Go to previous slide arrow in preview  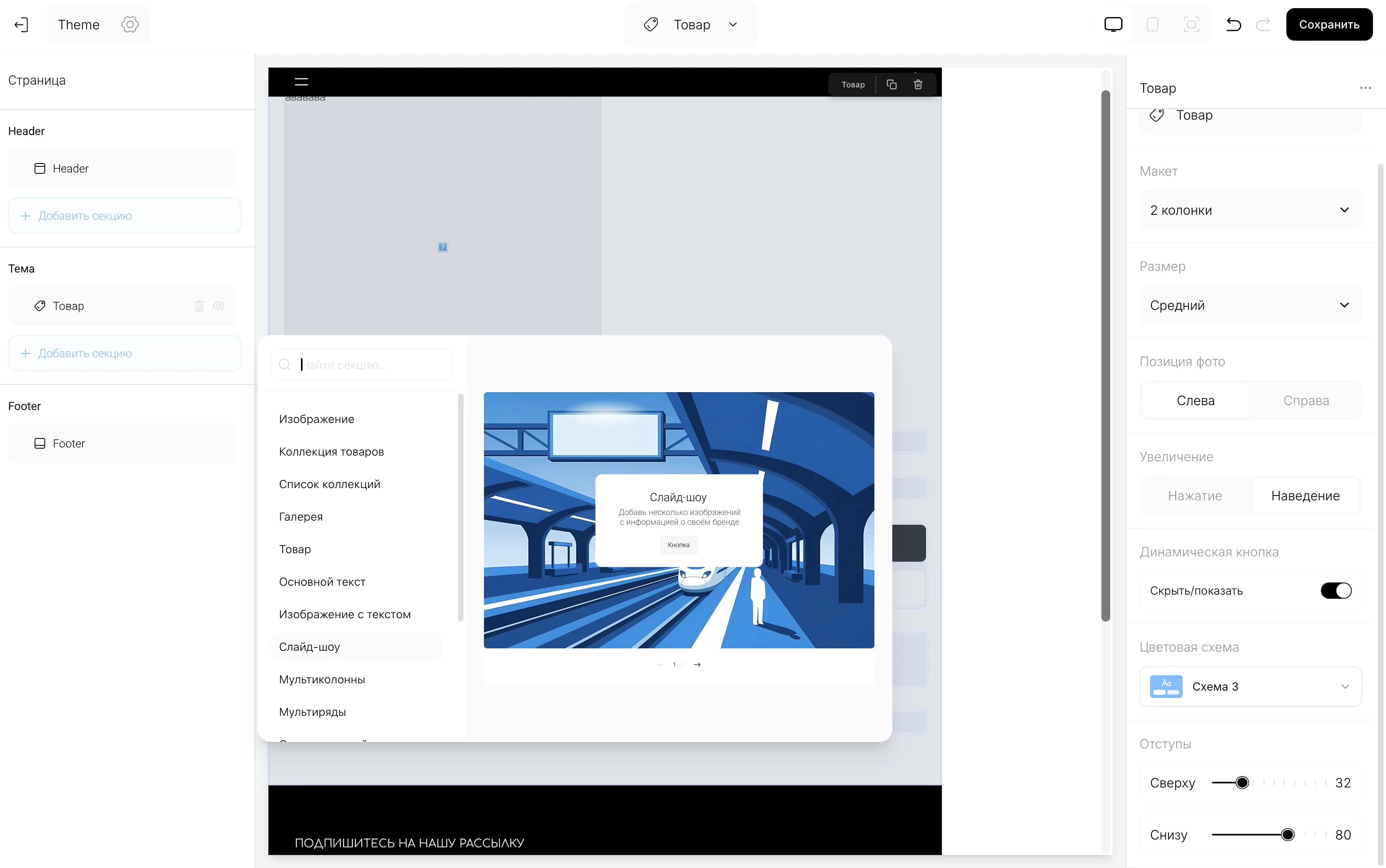[660, 665]
